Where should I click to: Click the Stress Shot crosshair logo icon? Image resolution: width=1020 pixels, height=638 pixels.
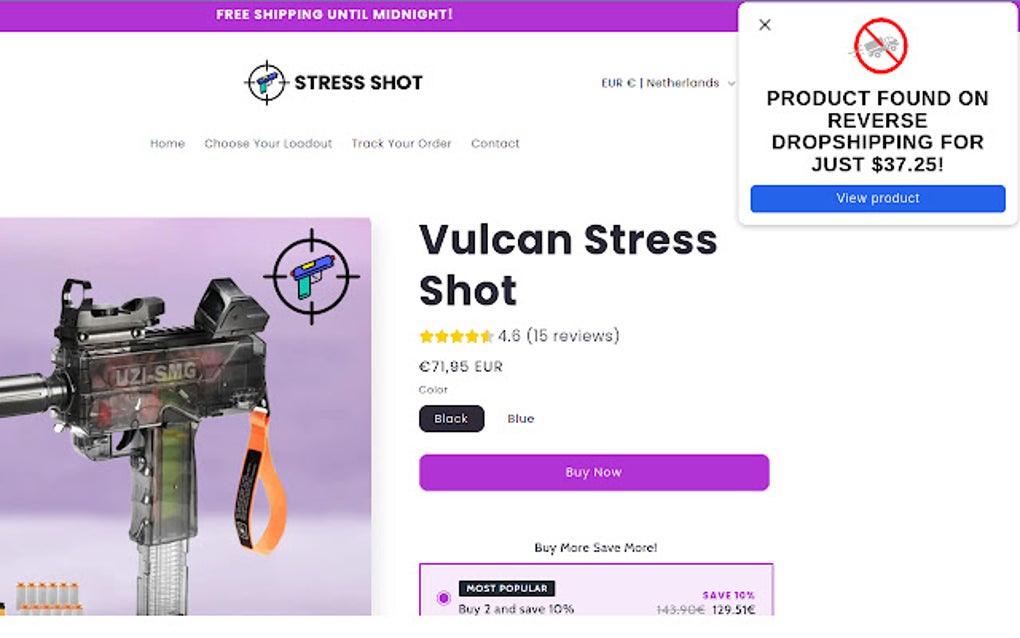(266, 83)
